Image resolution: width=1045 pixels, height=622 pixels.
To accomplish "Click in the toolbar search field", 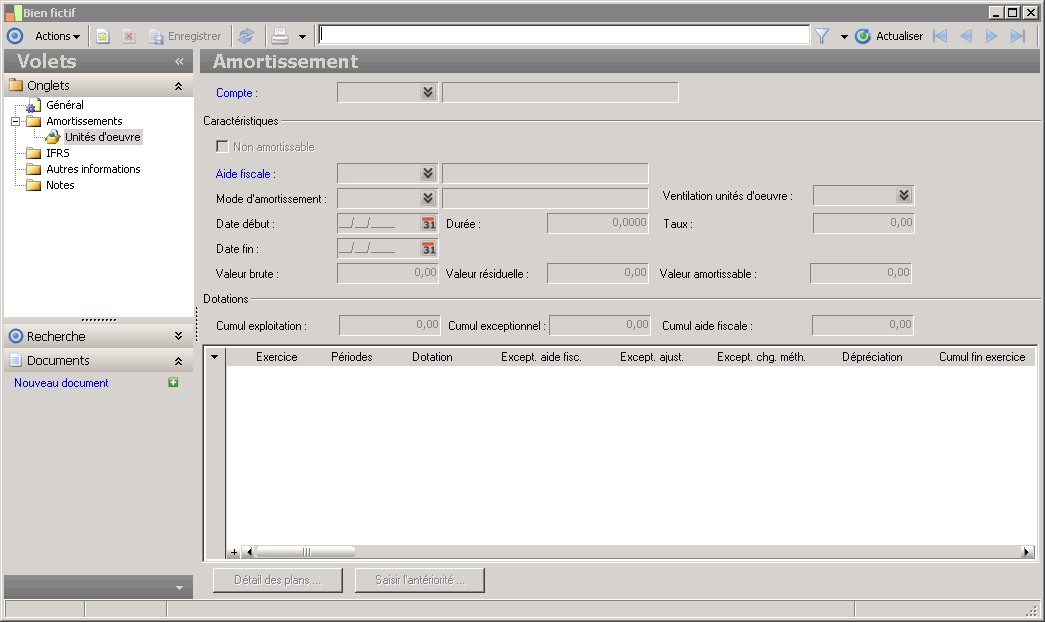I will (x=564, y=35).
